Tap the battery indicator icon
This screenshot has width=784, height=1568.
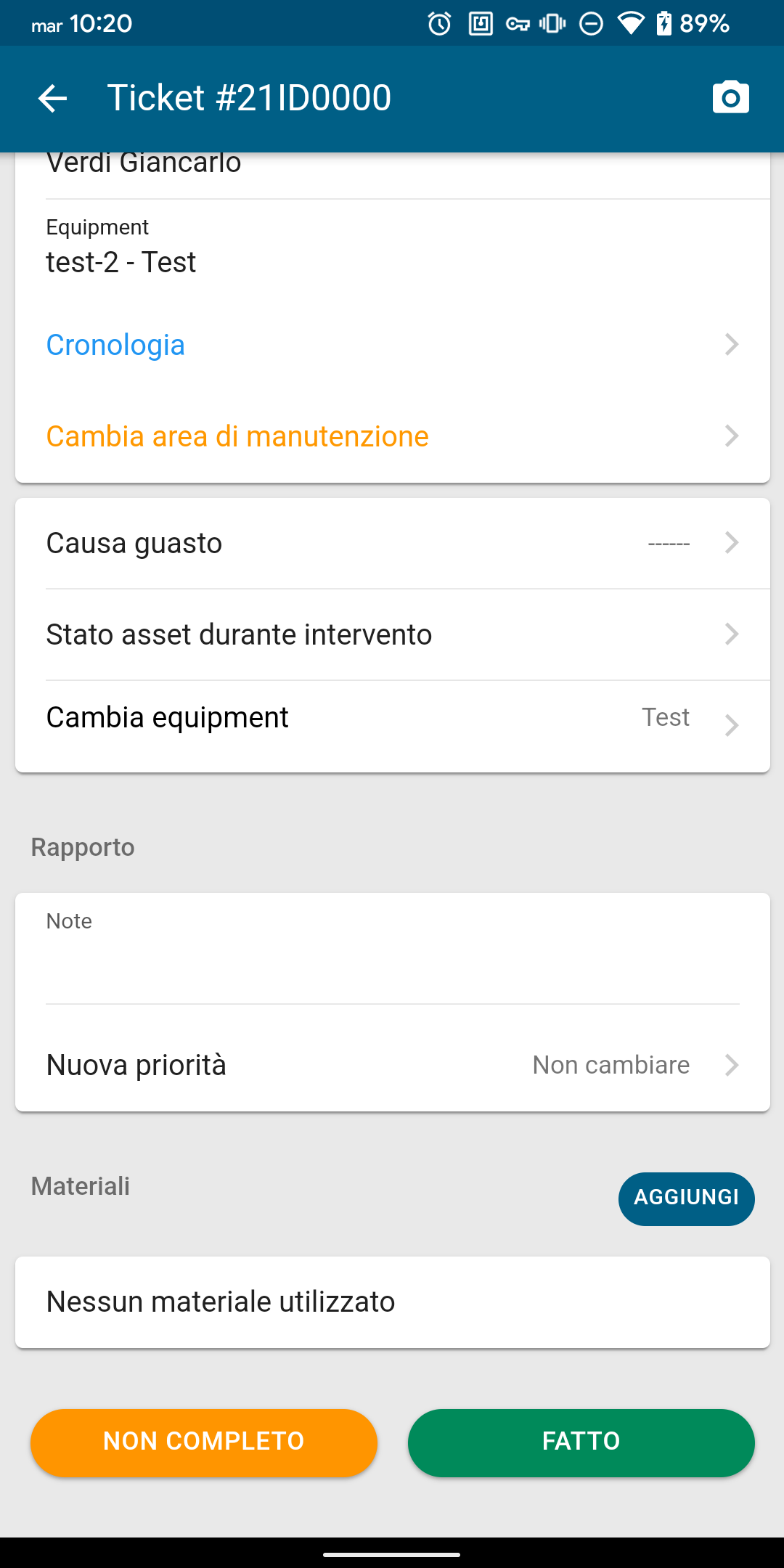point(663,24)
